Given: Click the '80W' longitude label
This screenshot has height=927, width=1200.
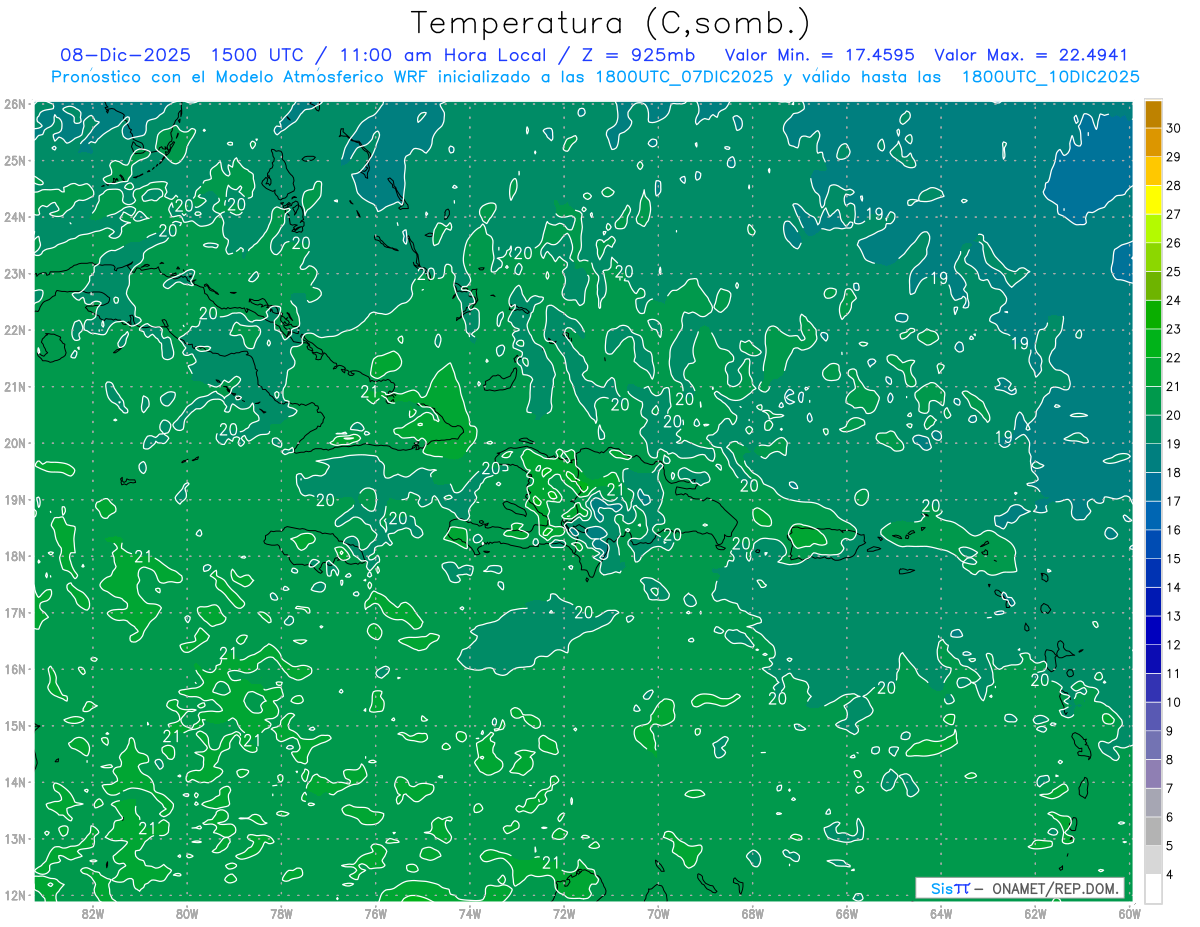Looking at the screenshot, I should 187,912.
